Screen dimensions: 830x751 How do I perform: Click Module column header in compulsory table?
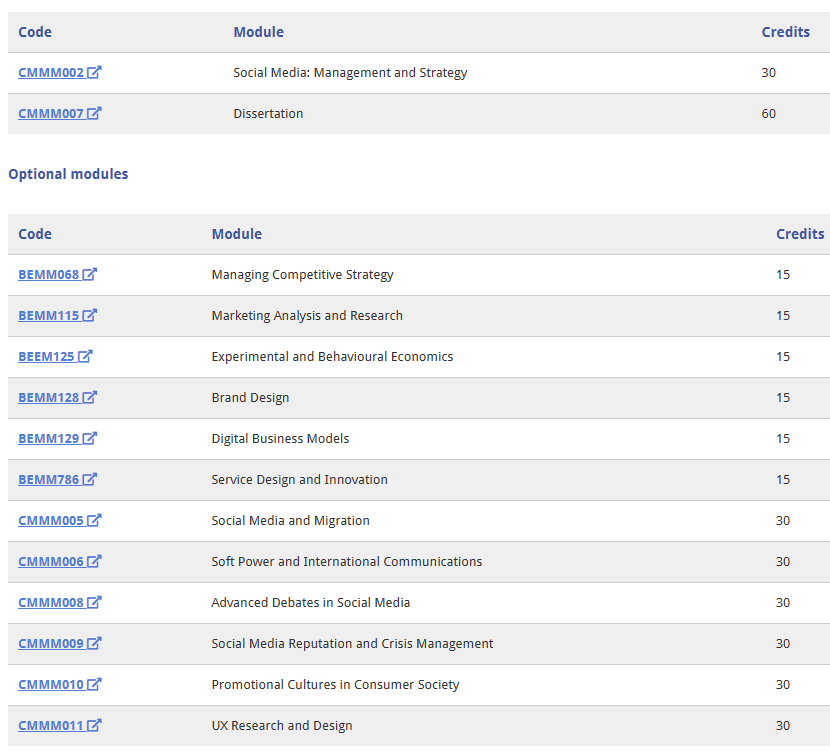click(x=259, y=32)
